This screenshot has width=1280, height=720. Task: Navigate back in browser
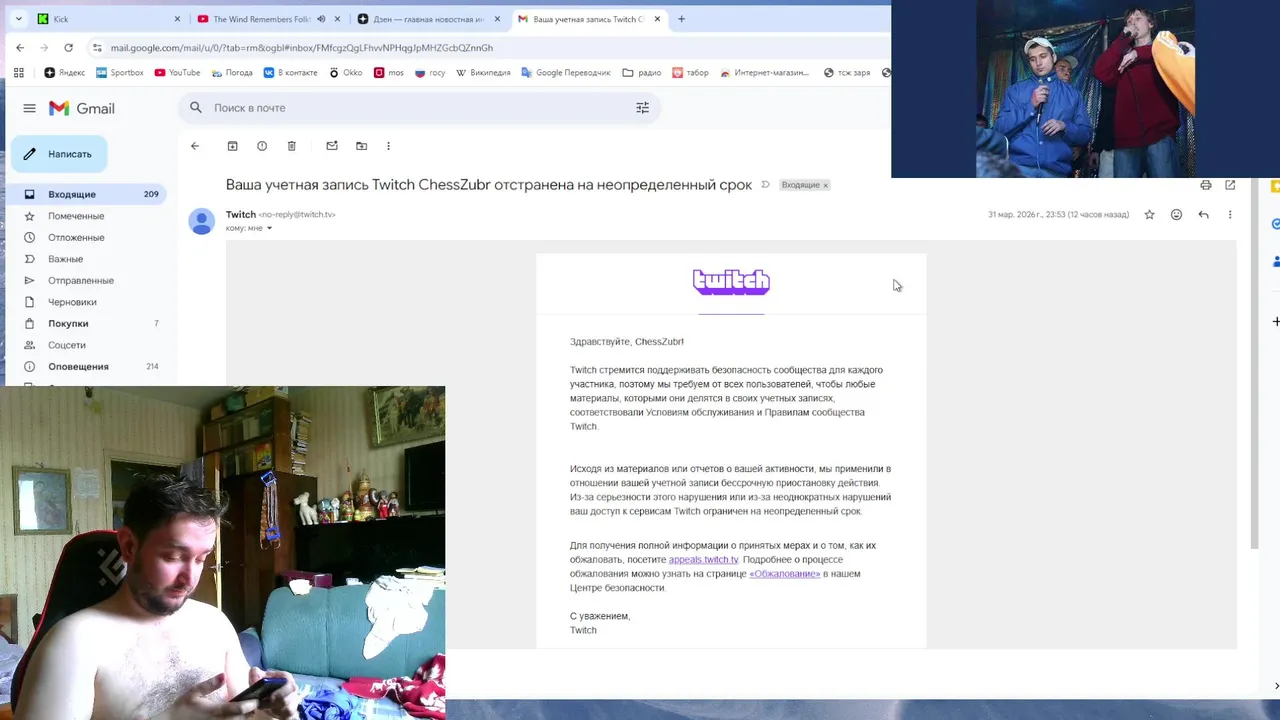(20, 47)
